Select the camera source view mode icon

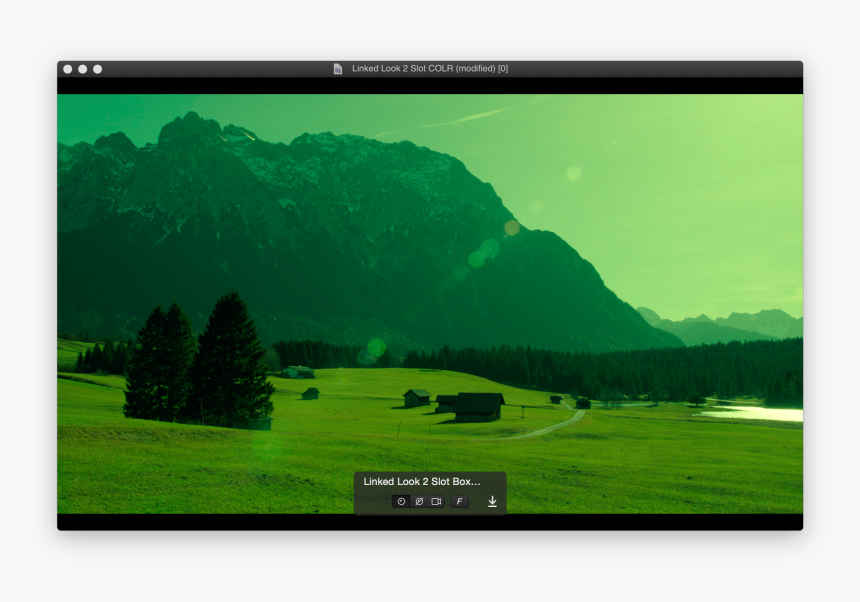pyautogui.click(x=437, y=501)
